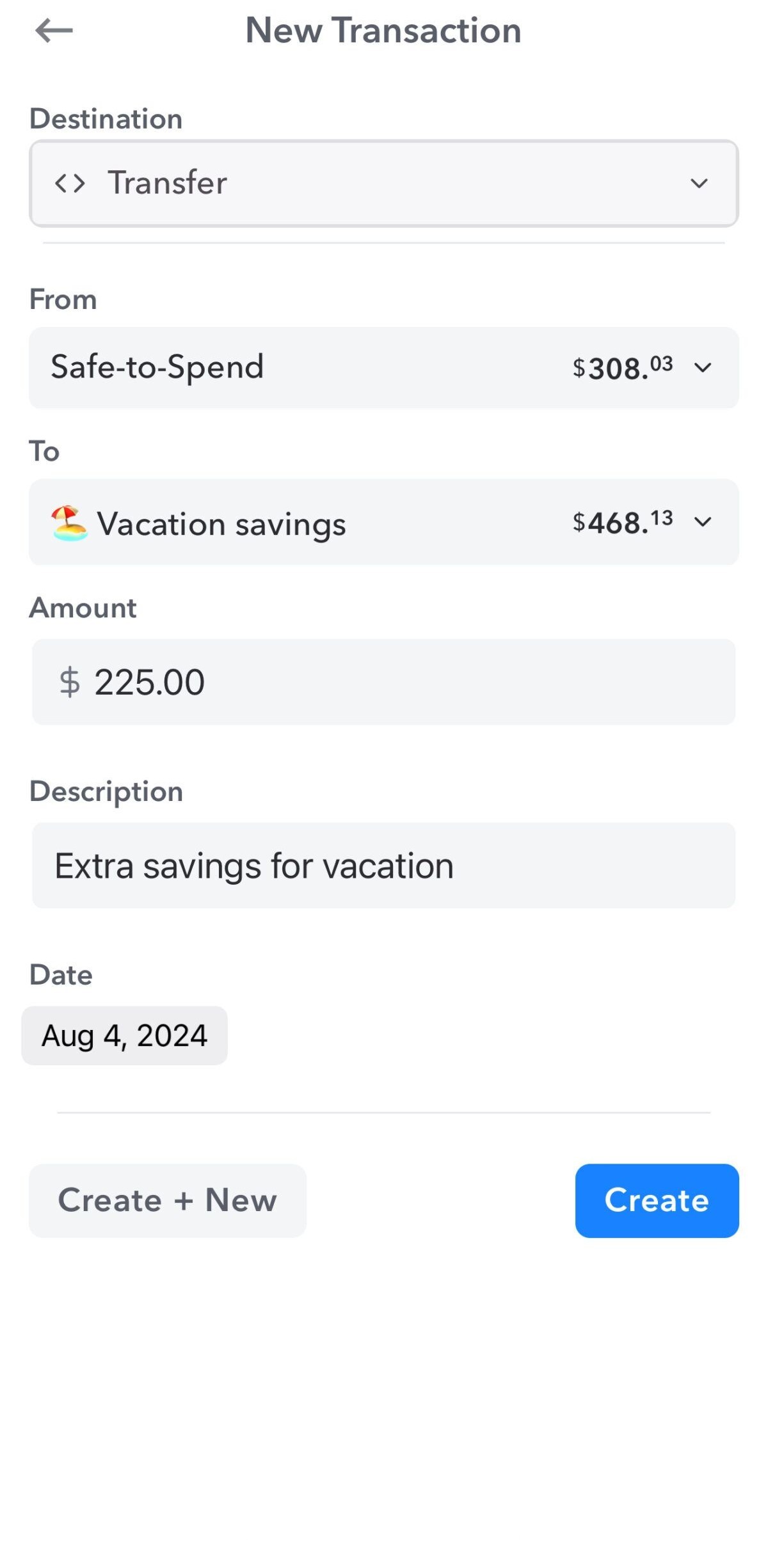Click the $308.03 balance in From
Image resolution: width=768 pixels, height=1568 pixels.
click(623, 368)
